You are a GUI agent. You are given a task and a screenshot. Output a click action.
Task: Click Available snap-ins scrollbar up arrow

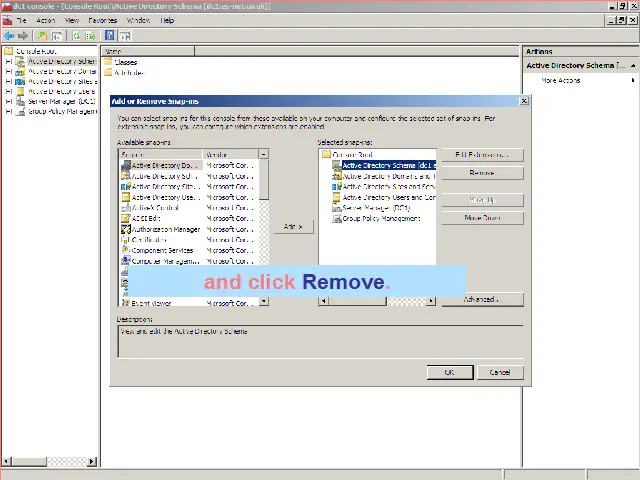click(x=264, y=154)
